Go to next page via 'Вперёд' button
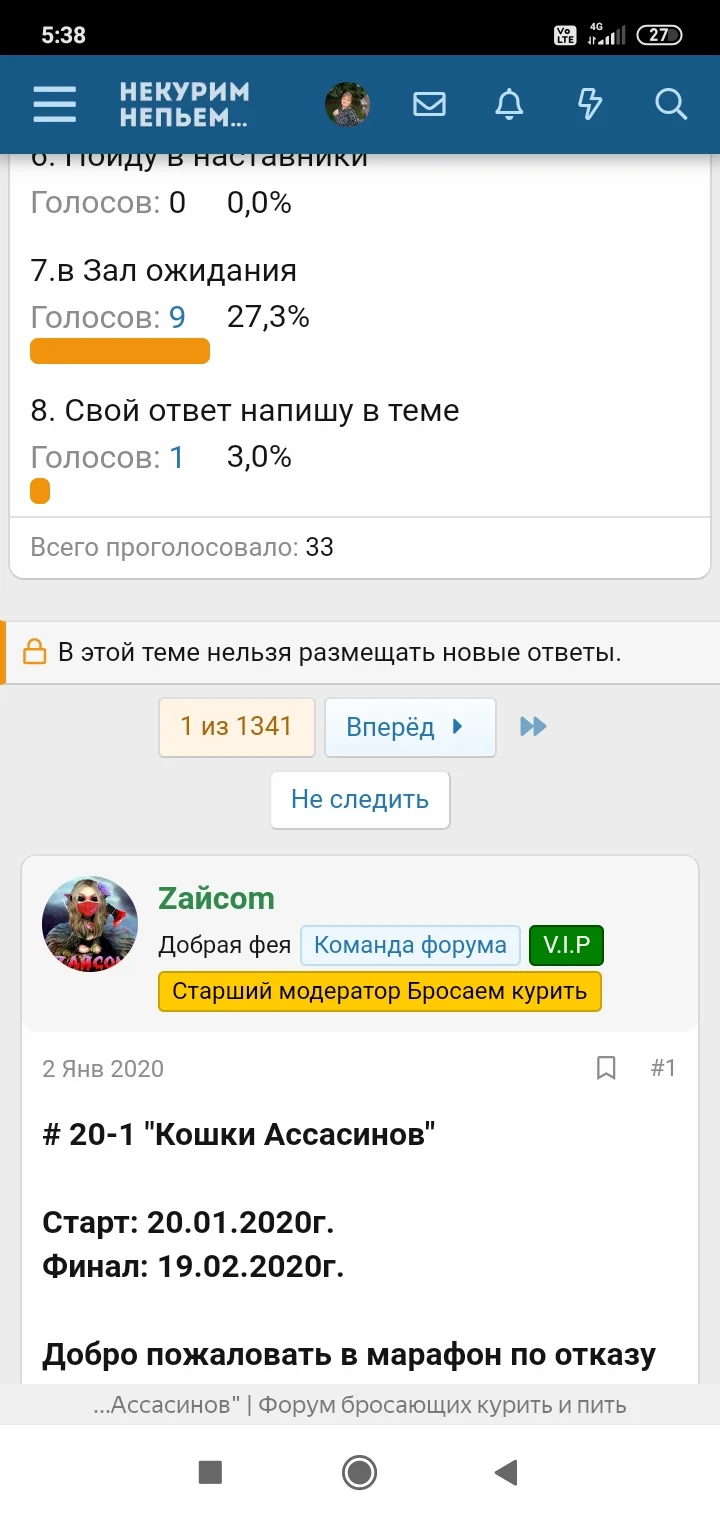Viewport: 720px width, 1520px height. [x=410, y=726]
